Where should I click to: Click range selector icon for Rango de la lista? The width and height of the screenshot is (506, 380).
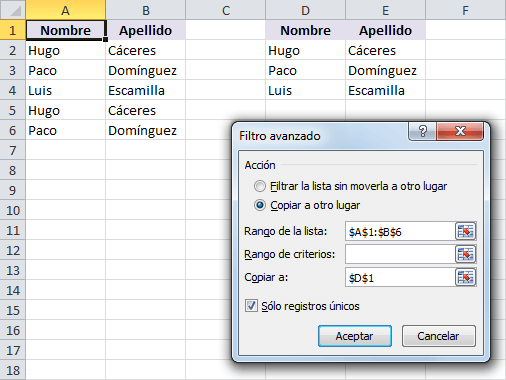[x=465, y=231]
